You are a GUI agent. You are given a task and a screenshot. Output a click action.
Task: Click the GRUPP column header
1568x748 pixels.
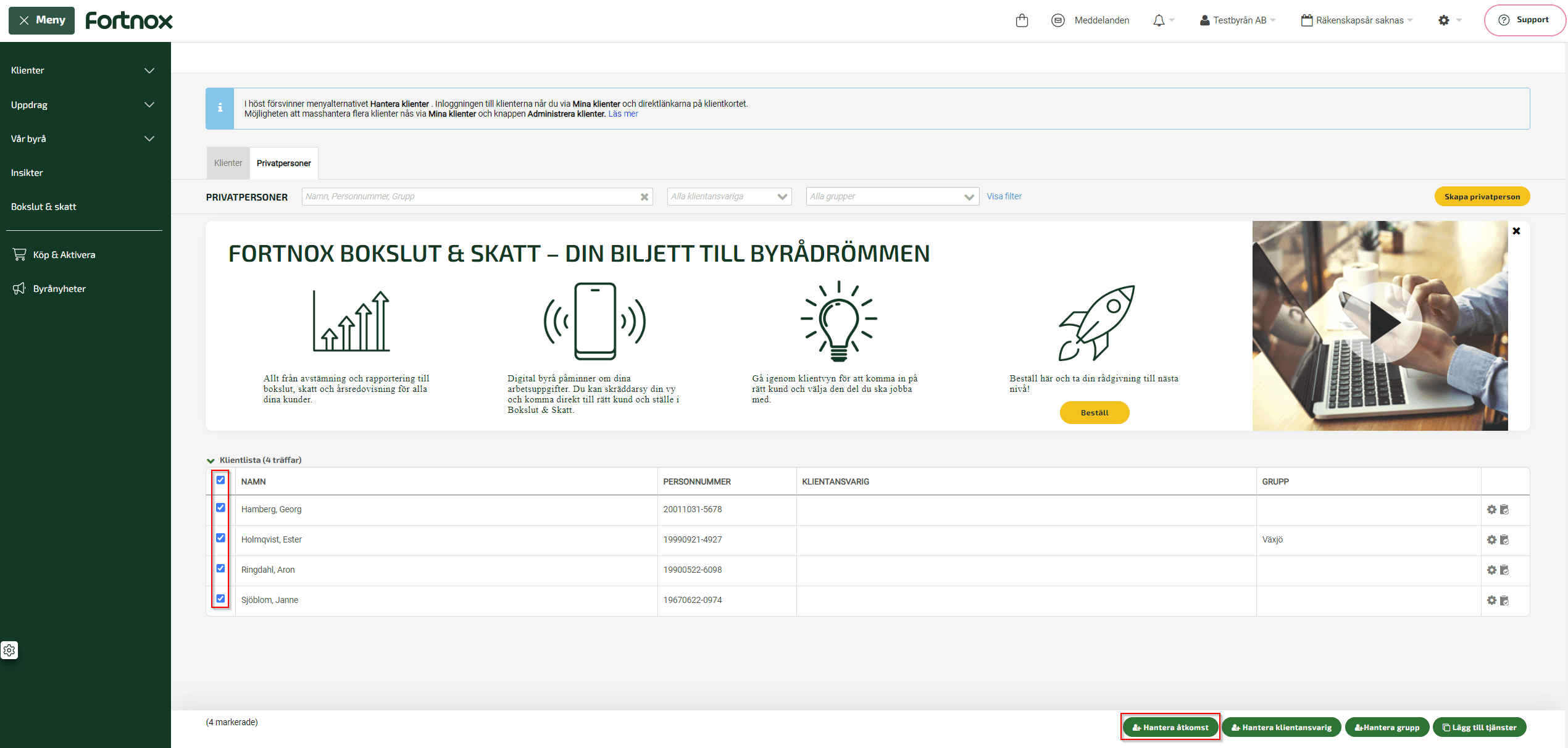click(1275, 482)
